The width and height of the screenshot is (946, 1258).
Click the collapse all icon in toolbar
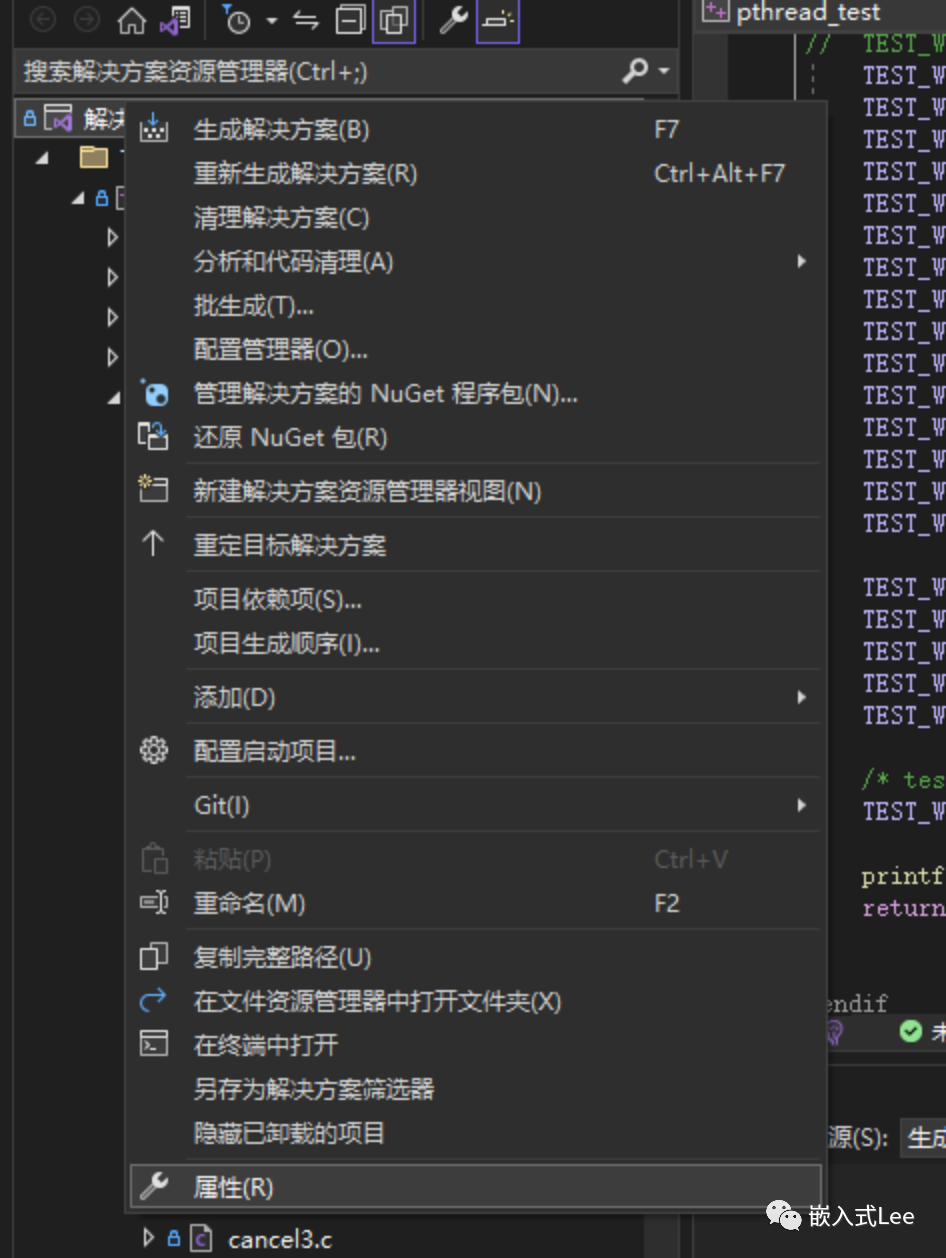point(350,20)
